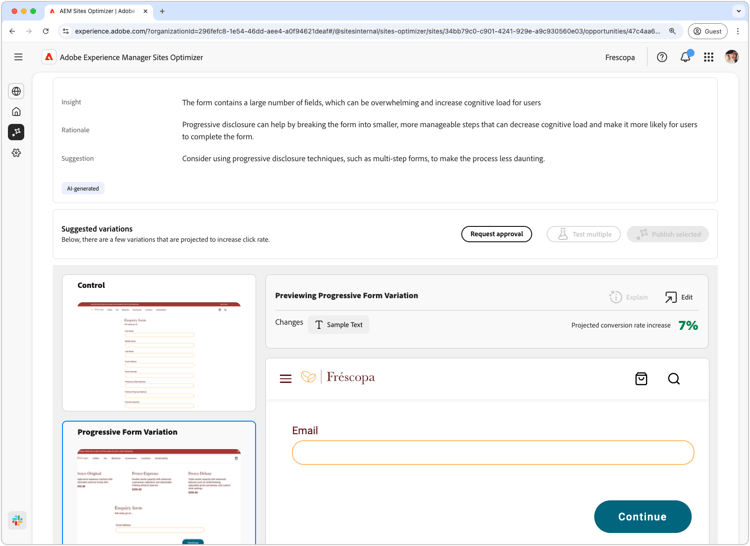Image resolution: width=750 pixels, height=546 pixels.
Task: Click the Rationale label
Action: (75, 130)
